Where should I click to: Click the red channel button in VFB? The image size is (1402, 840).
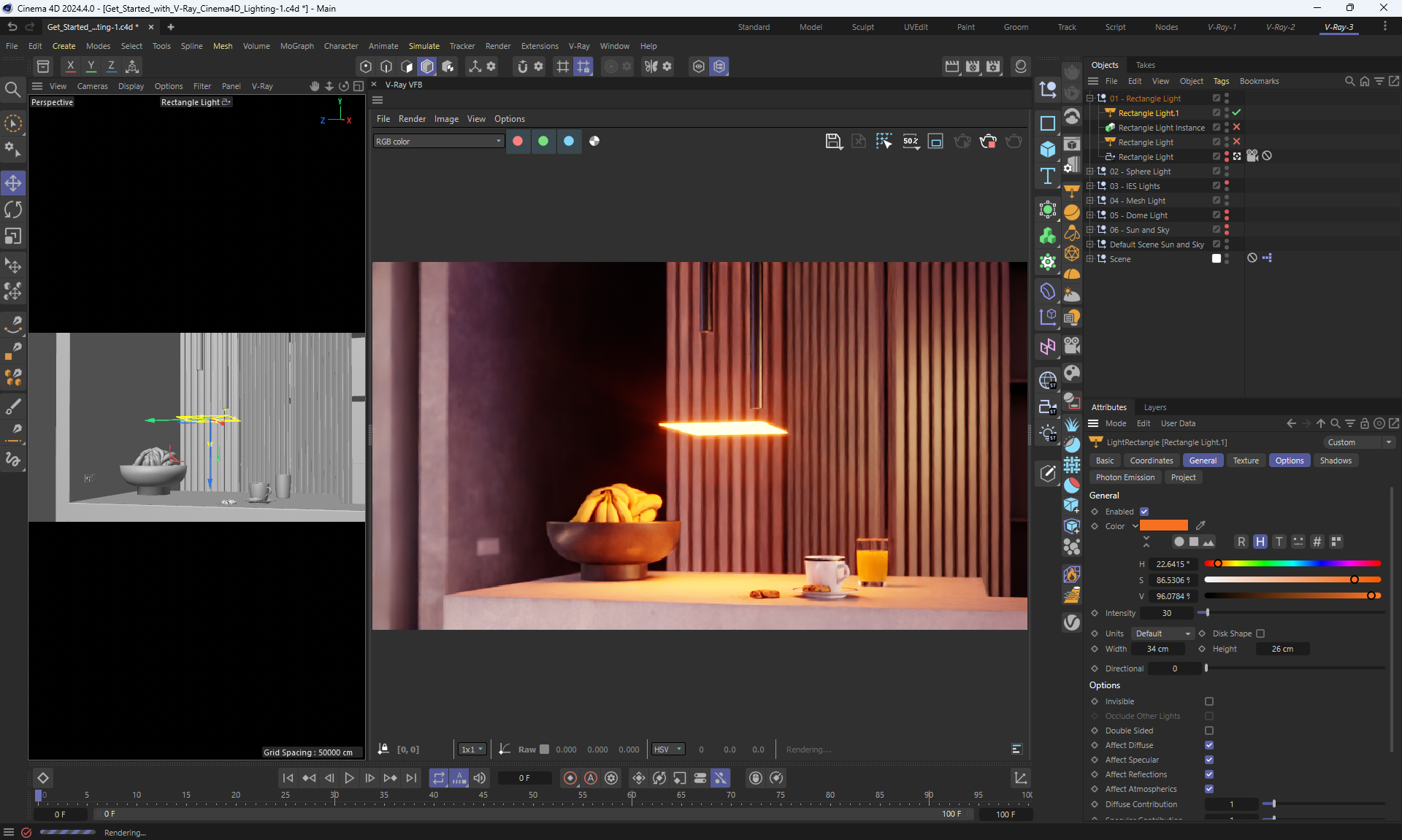coord(518,142)
